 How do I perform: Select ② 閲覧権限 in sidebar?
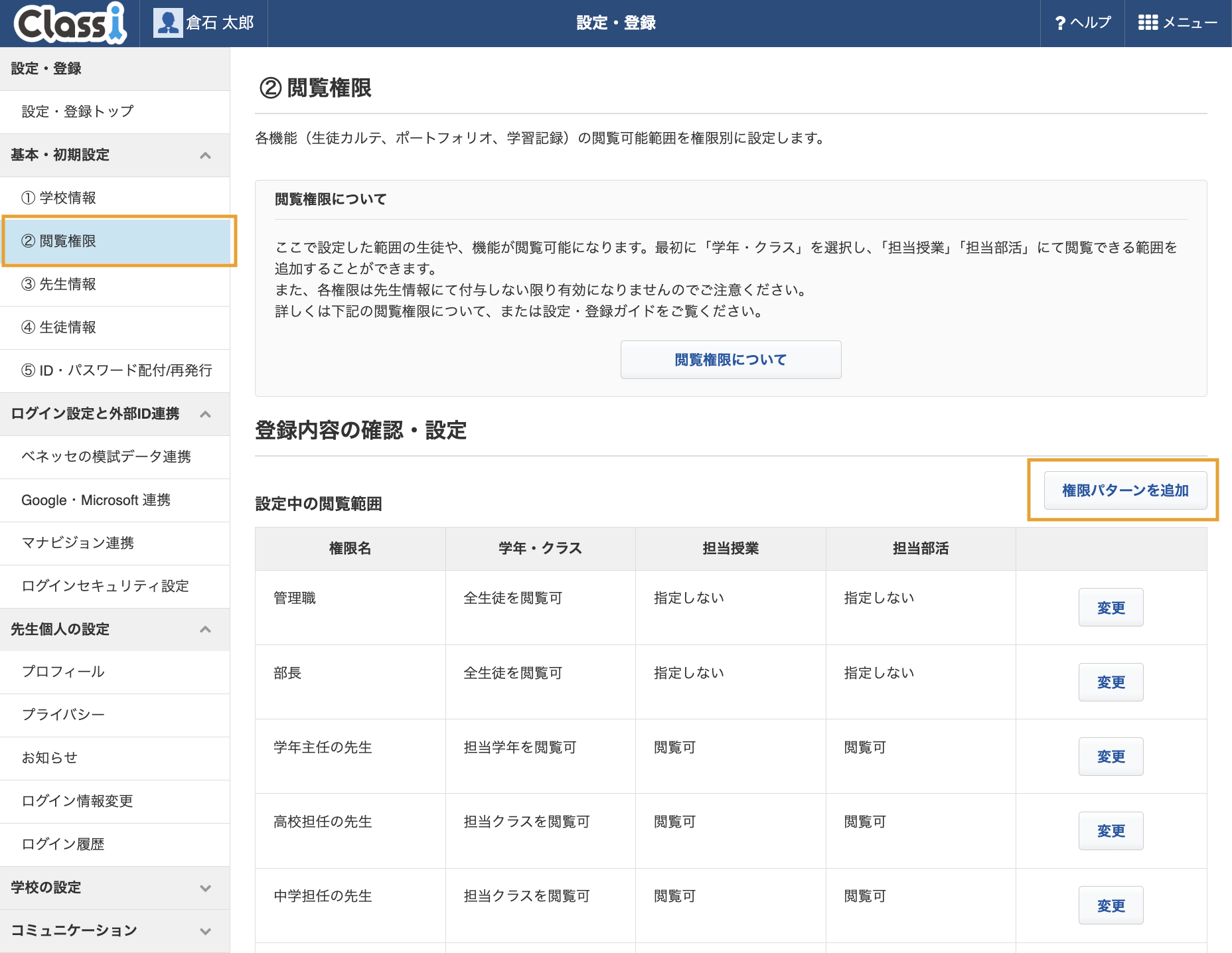(x=115, y=242)
